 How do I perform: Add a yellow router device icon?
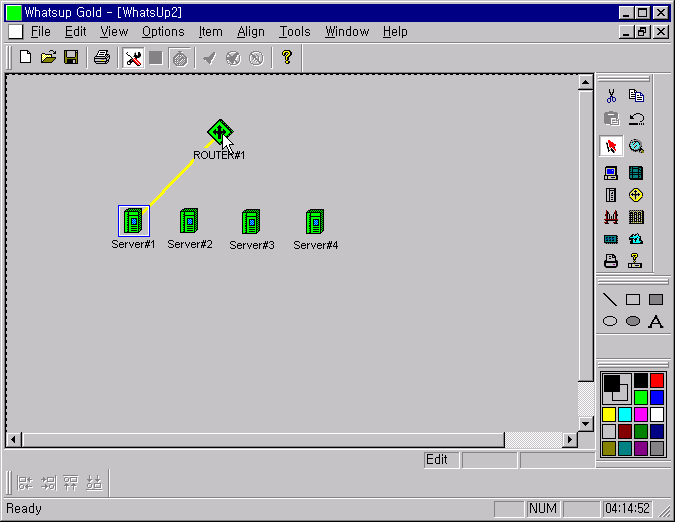tap(636, 195)
